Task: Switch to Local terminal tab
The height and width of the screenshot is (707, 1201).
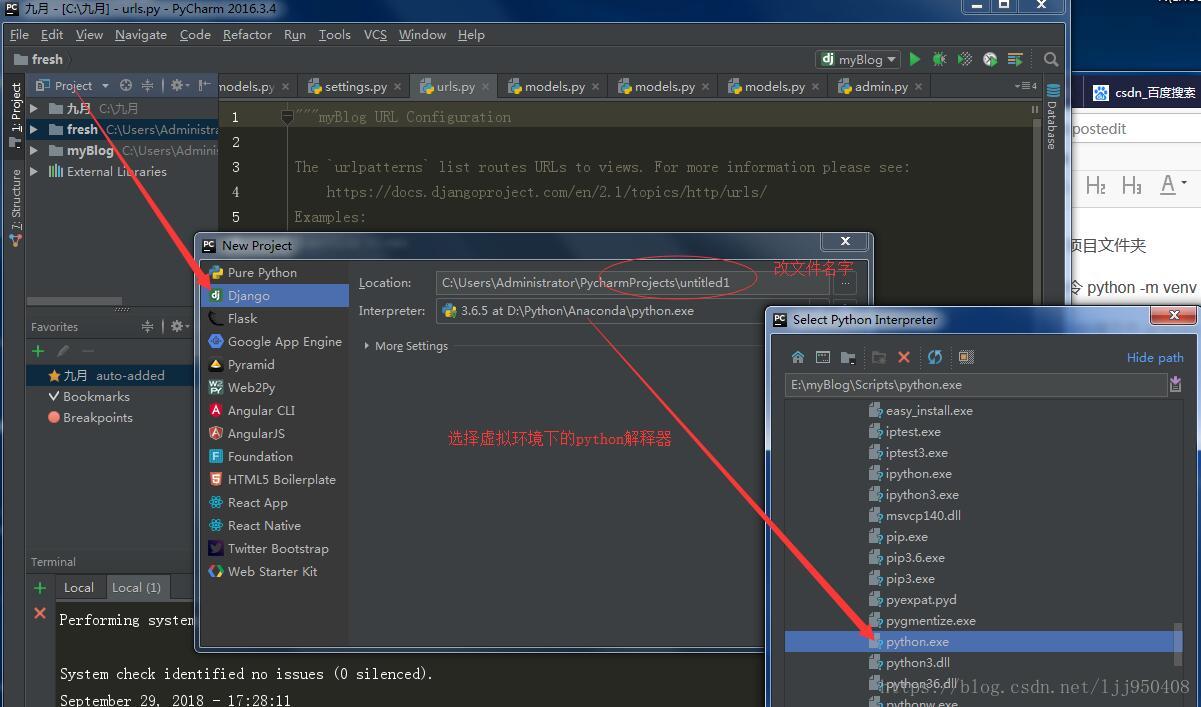Action: [79, 587]
